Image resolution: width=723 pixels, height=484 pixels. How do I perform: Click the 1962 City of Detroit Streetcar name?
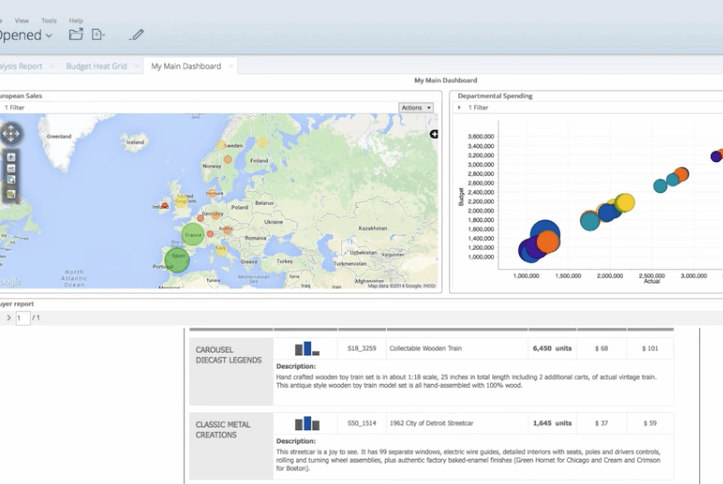click(432, 423)
